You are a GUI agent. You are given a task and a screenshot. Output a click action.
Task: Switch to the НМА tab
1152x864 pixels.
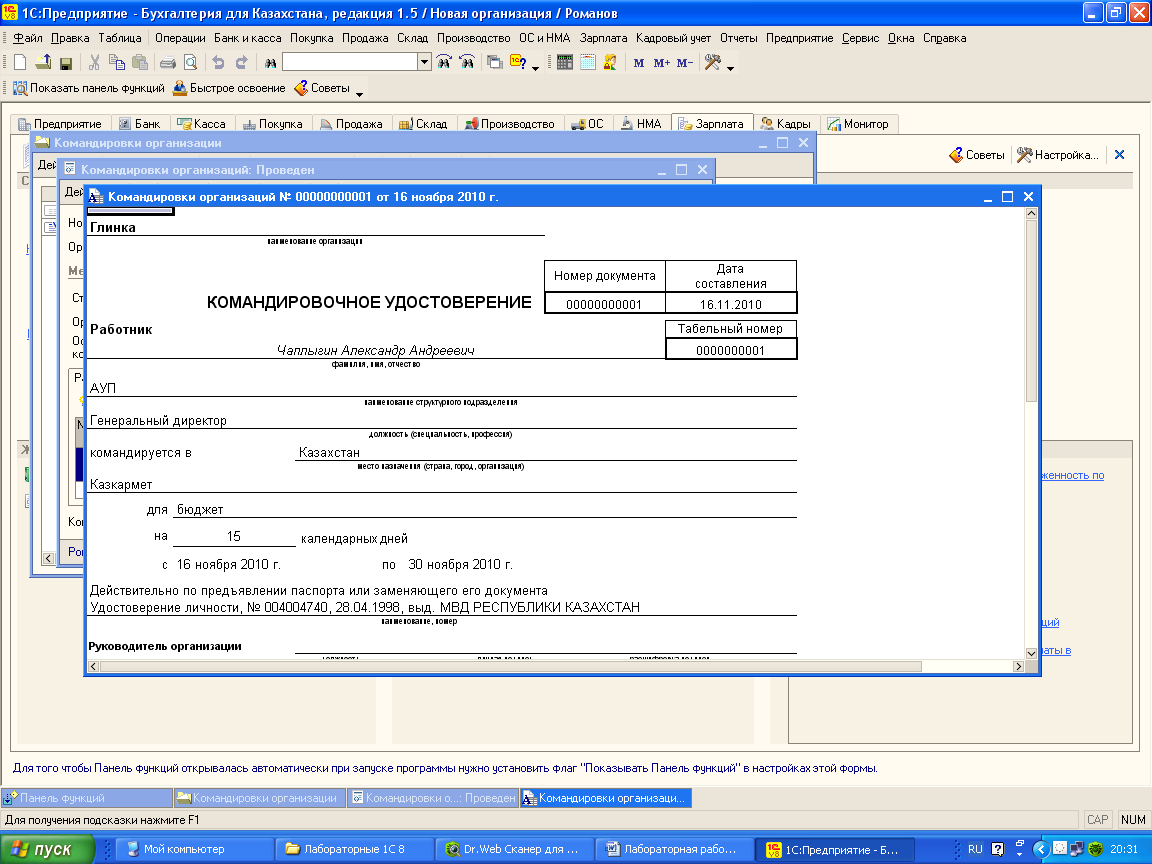pyautogui.click(x=641, y=124)
